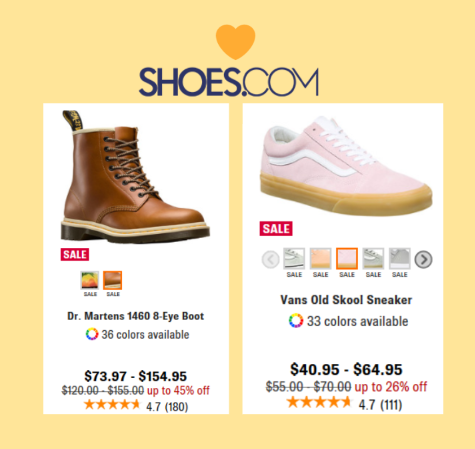This screenshot has width=475, height=449.
Task: Click the SALE badge under the boot
Action: (x=75, y=255)
